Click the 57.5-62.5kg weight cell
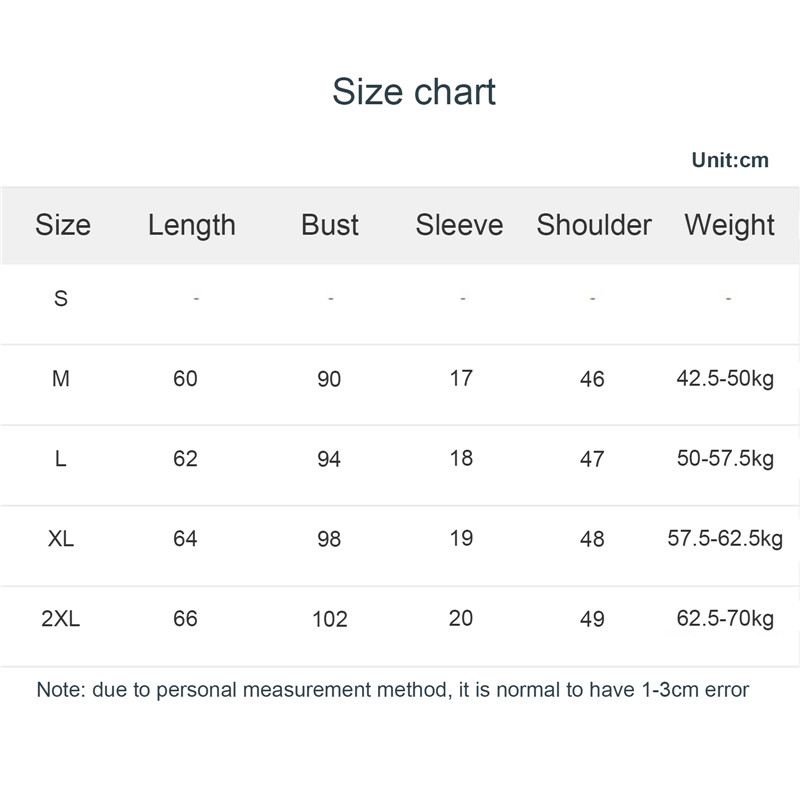The height and width of the screenshot is (800, 800). point(725,539)
